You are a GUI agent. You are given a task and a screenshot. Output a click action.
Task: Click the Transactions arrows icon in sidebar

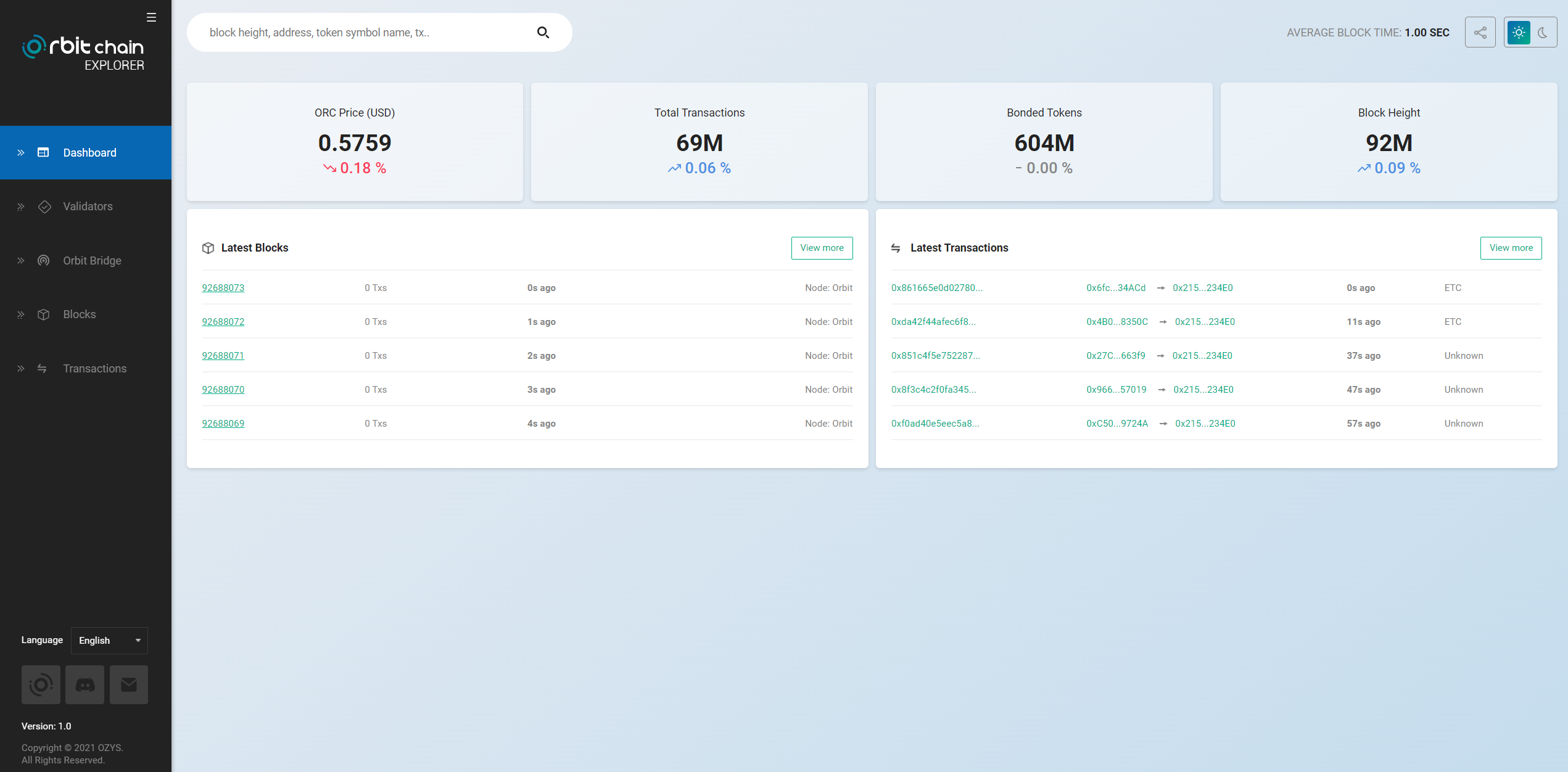(42, 368)
